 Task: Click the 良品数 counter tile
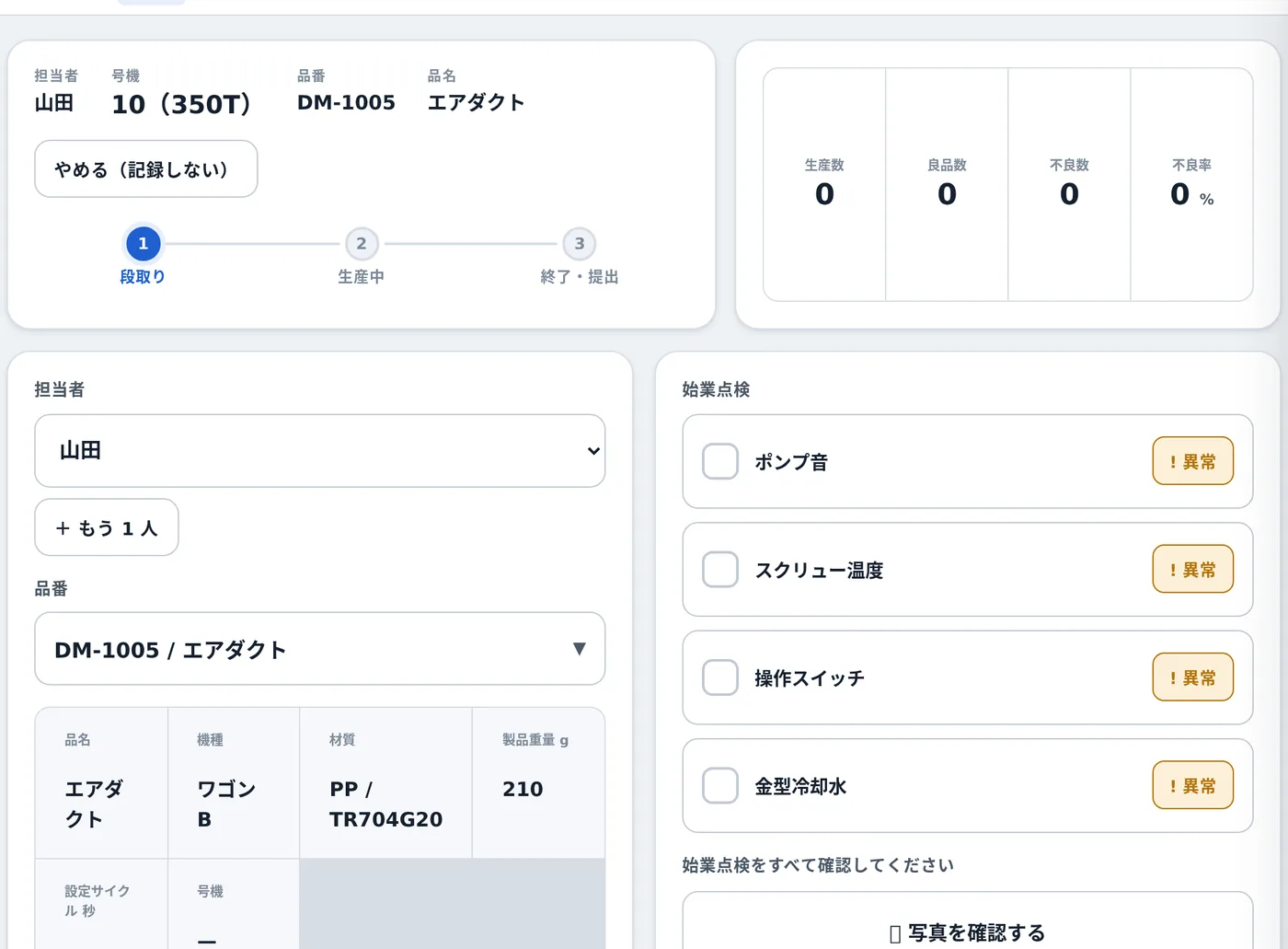click(947, 184)
